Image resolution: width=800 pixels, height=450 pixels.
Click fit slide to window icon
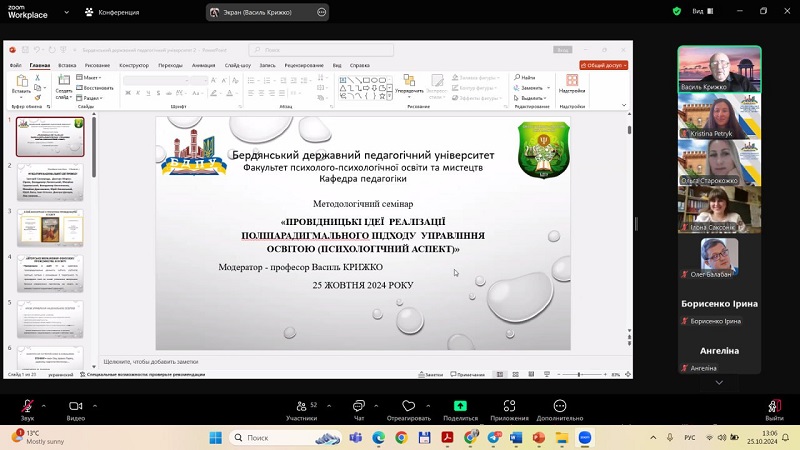pos(628,374)
